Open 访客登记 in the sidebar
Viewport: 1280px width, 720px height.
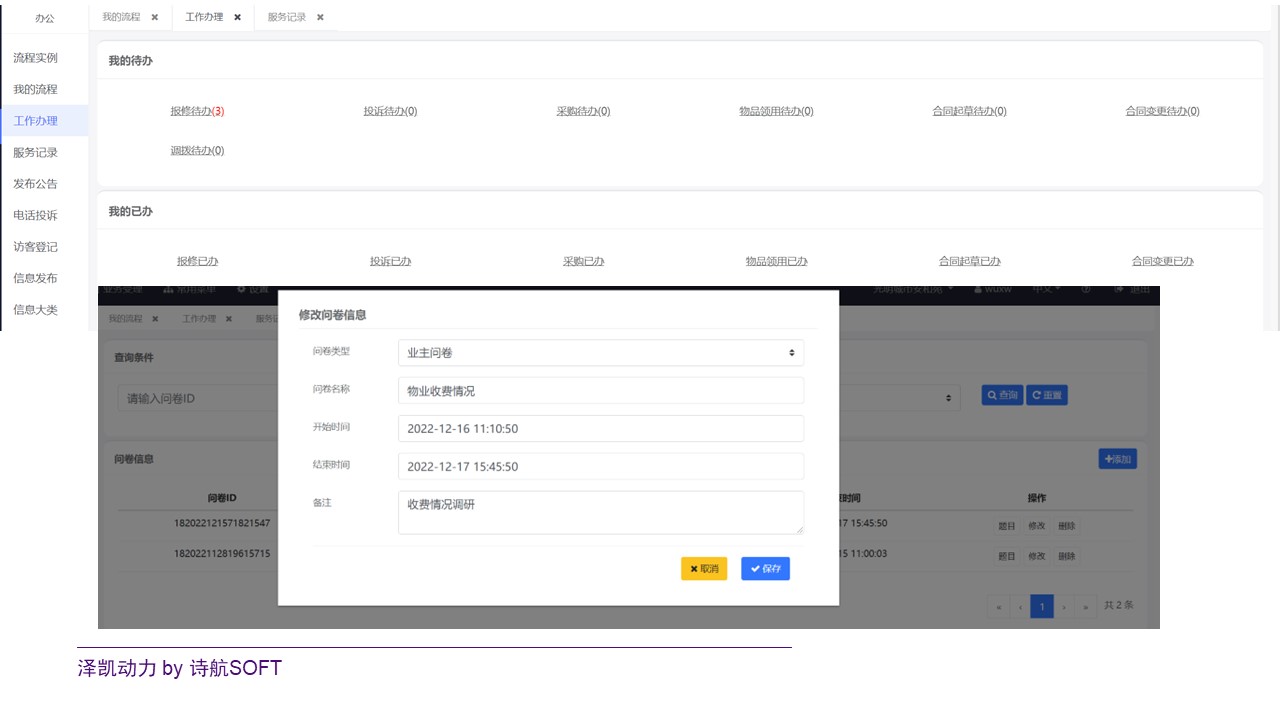point(36,247)
